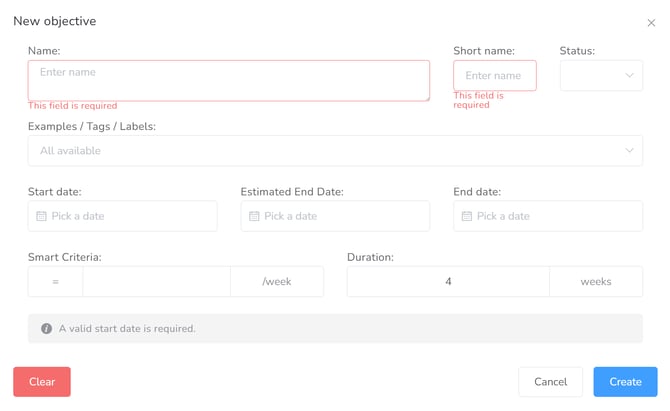Open the Examples / Tags / Labels dropdown
670x411 pixels.
tap(320, 151)
